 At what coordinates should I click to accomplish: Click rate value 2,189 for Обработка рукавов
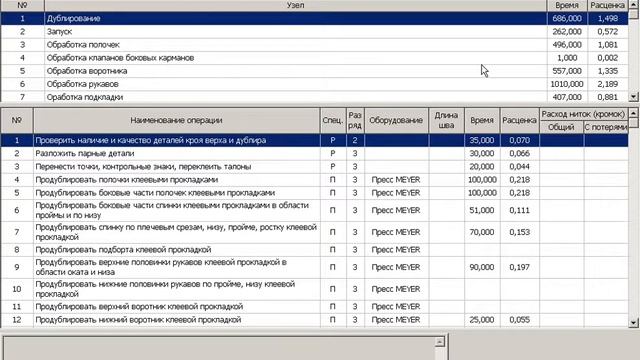608,84
